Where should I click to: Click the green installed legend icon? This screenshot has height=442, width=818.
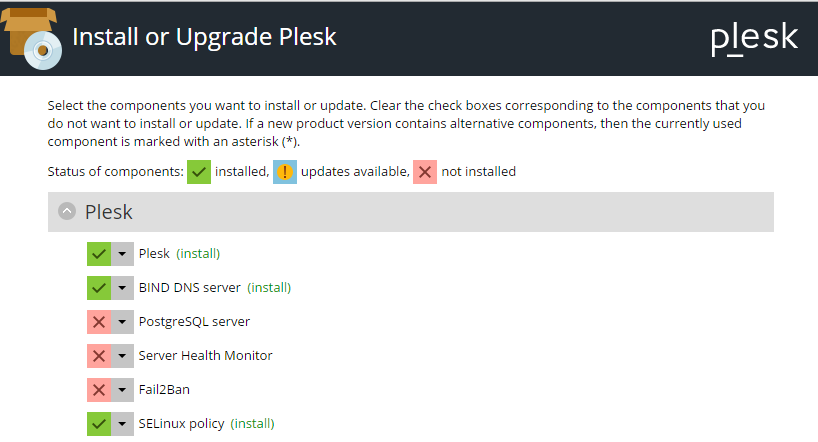coord(199,171)
